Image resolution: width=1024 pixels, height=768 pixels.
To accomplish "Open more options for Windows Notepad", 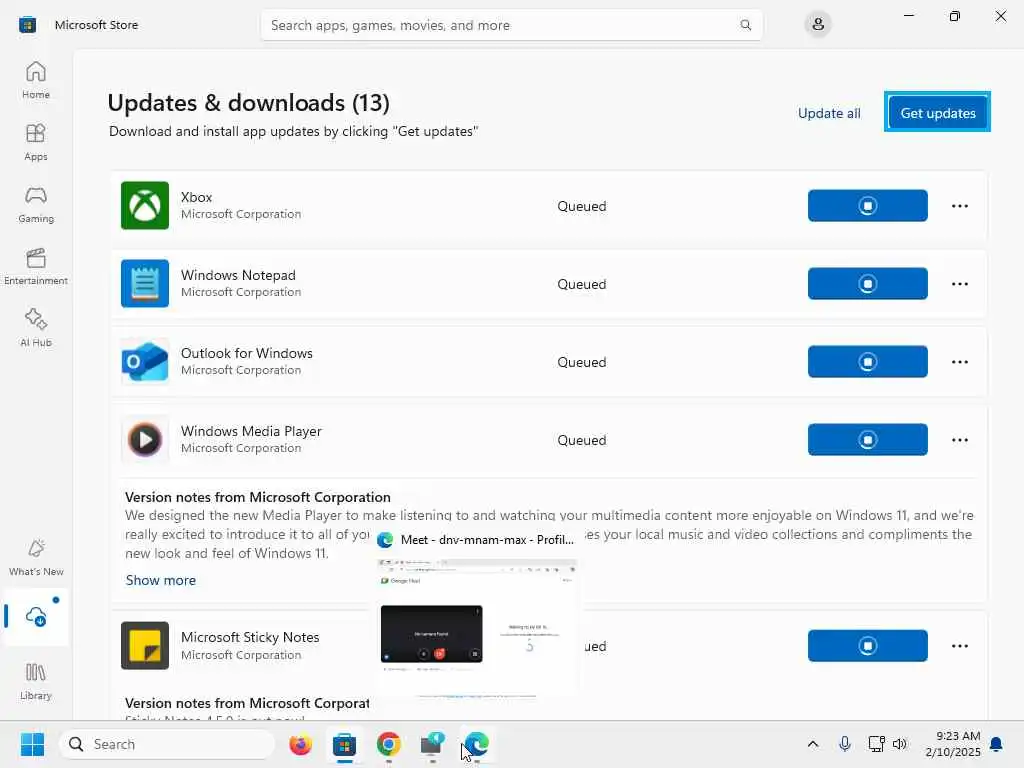I will tap(959, 283).
